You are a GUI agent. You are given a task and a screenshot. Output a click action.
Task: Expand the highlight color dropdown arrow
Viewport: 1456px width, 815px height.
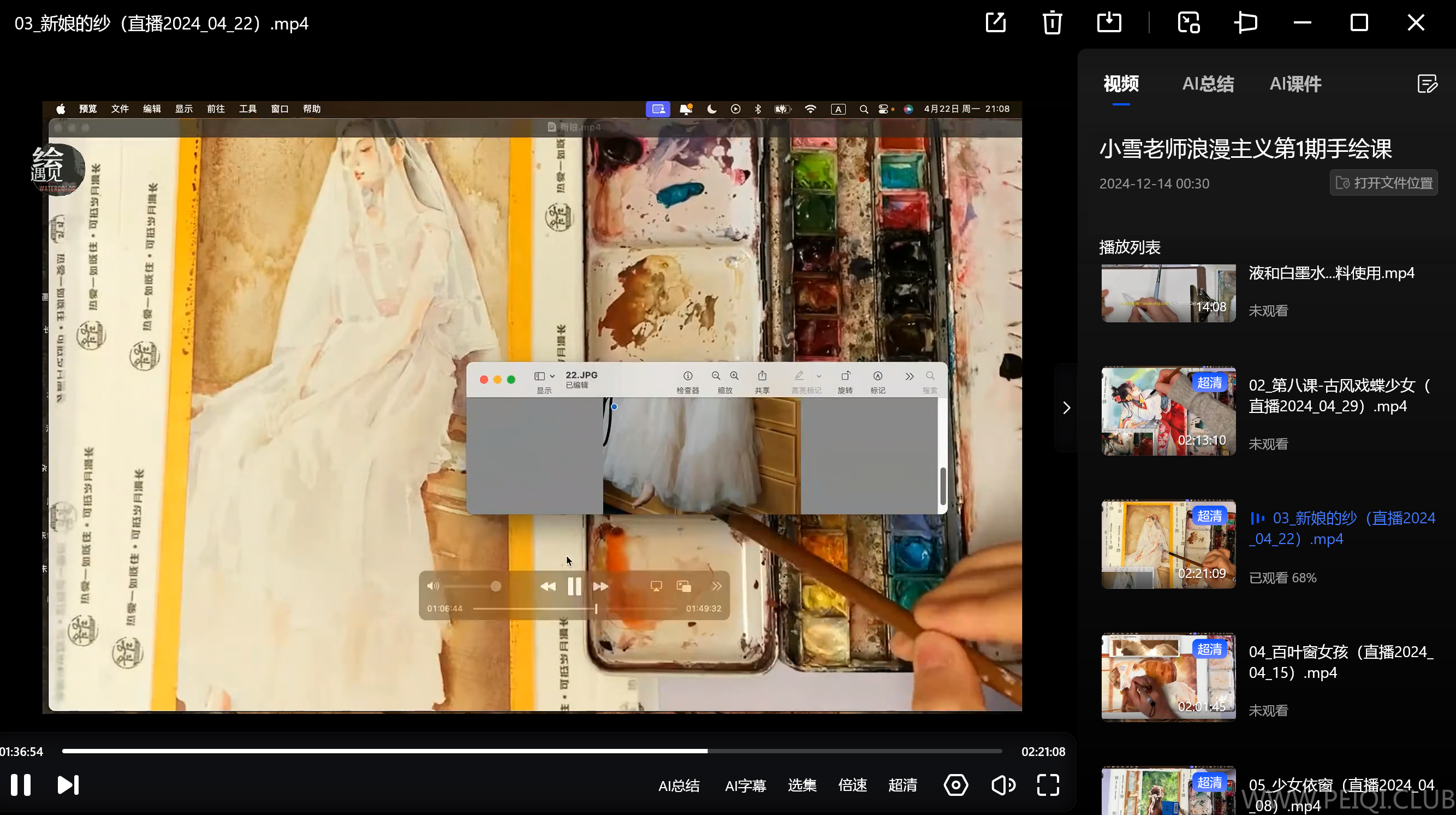[818, 376]
